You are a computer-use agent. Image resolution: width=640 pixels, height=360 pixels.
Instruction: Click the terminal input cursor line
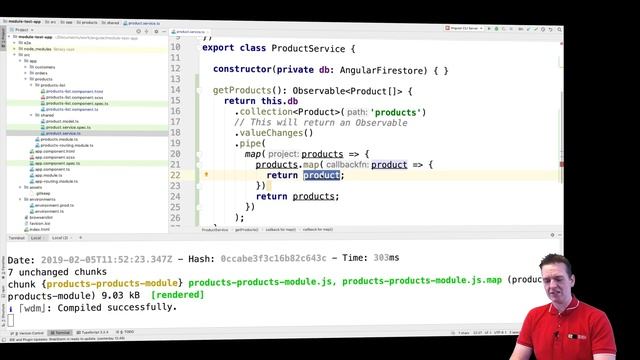coord(11,320)
